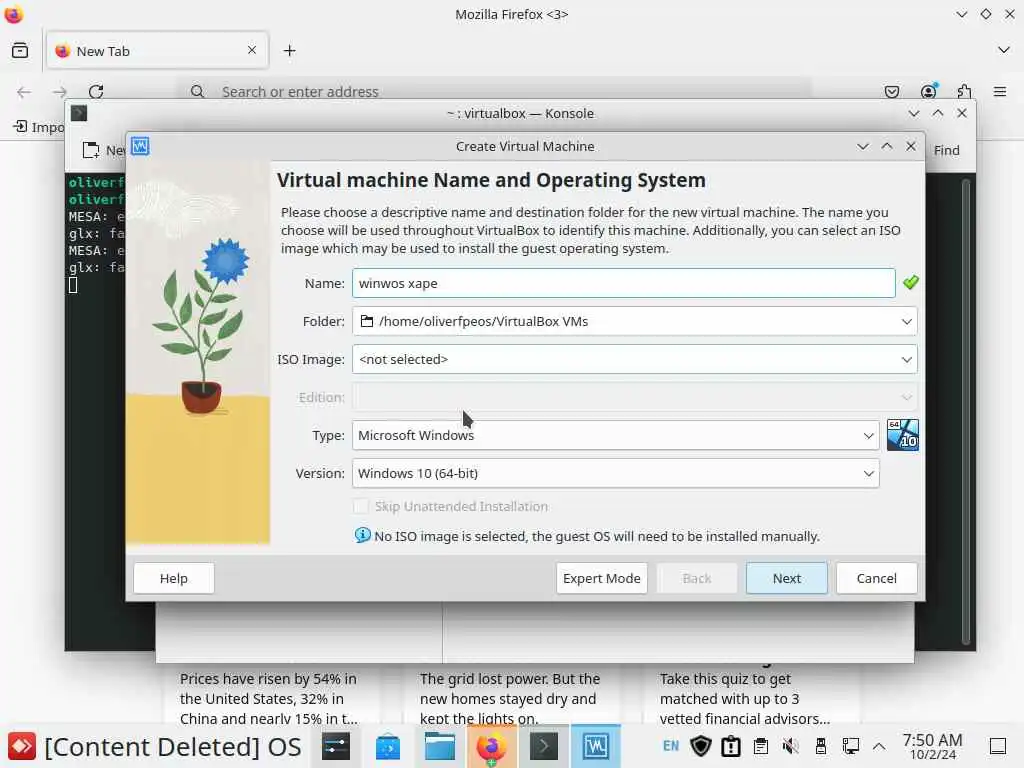Open the shield security tray icon
Screen dimensions: 1024x768
tap(701, 746)
